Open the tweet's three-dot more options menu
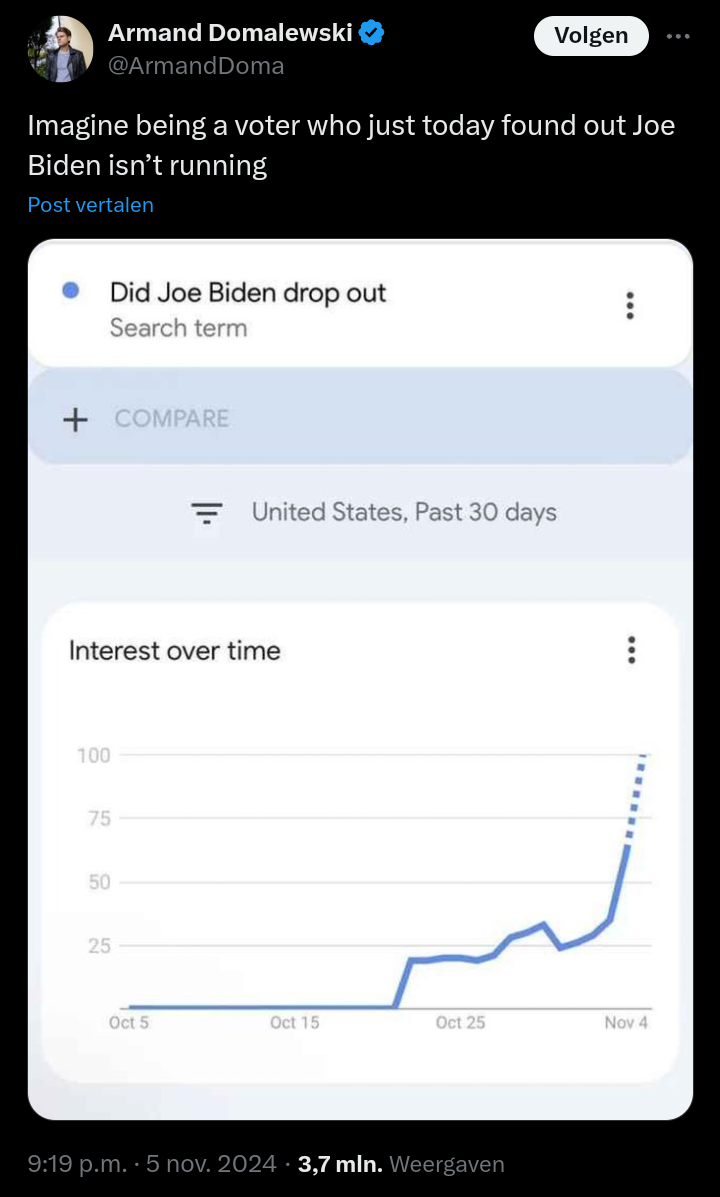The image size is (720, 1197). tap(676, 36)
